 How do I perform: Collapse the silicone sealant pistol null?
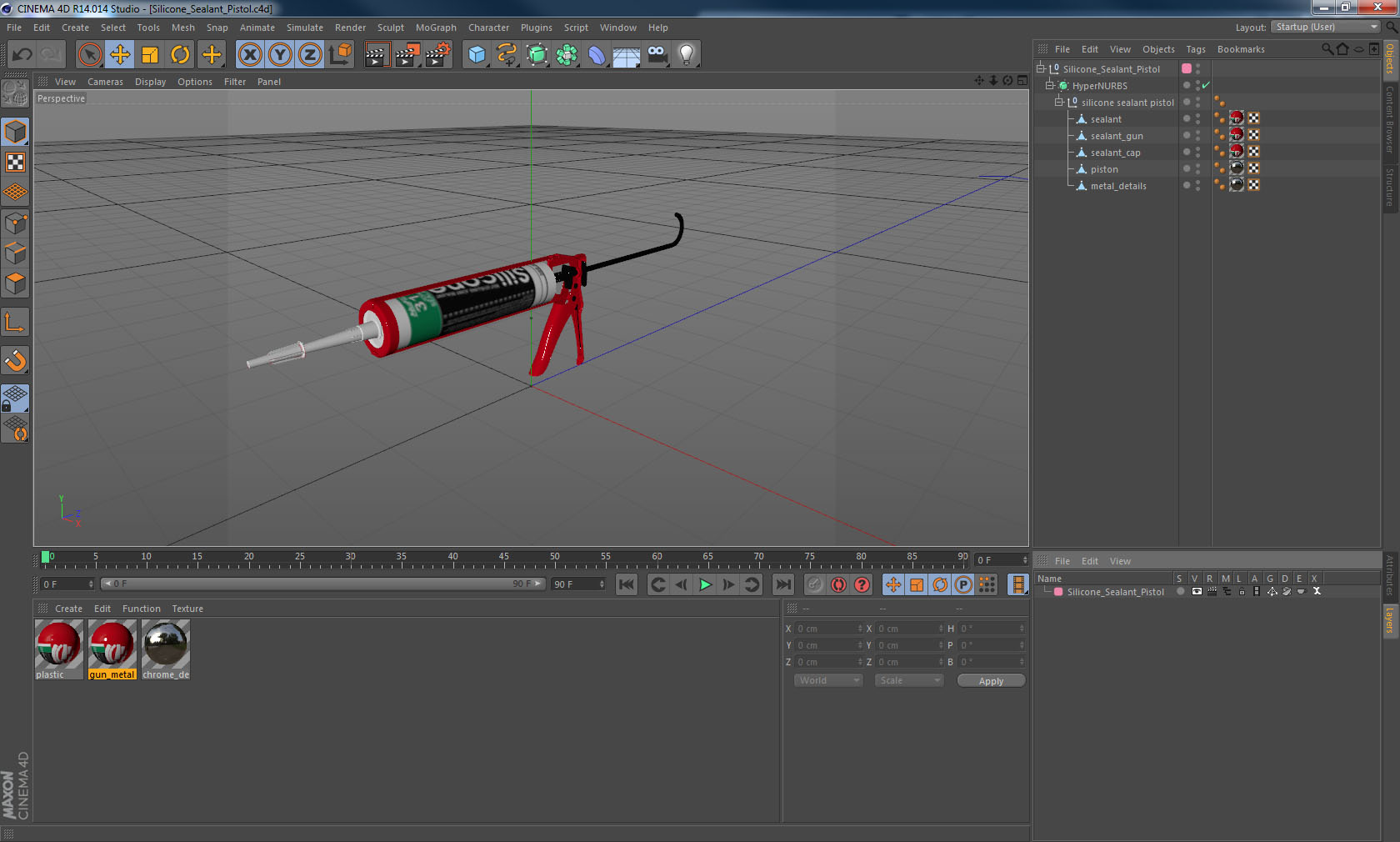click(1059, 103)
